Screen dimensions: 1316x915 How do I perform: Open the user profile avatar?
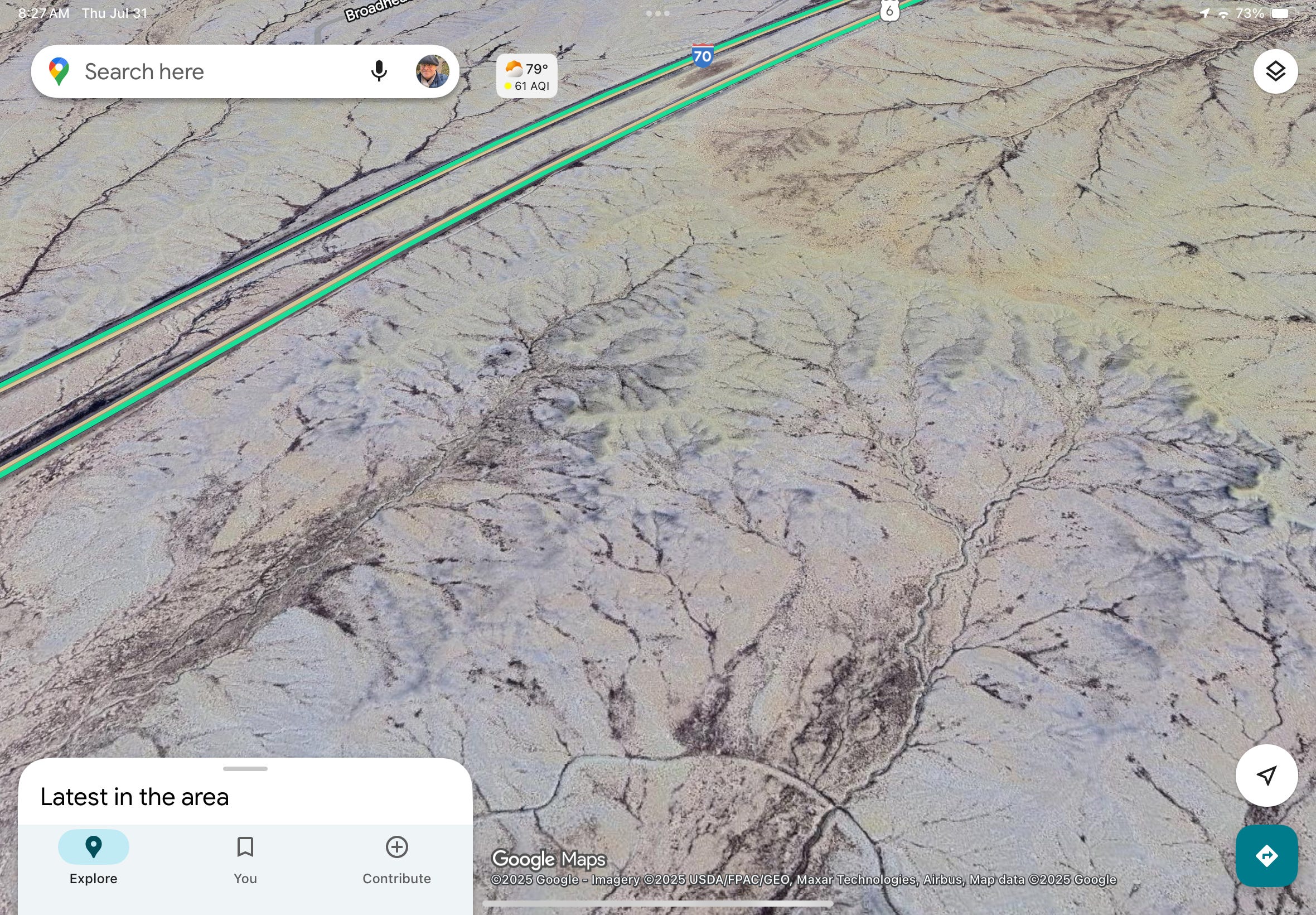[x=432, y=71]
